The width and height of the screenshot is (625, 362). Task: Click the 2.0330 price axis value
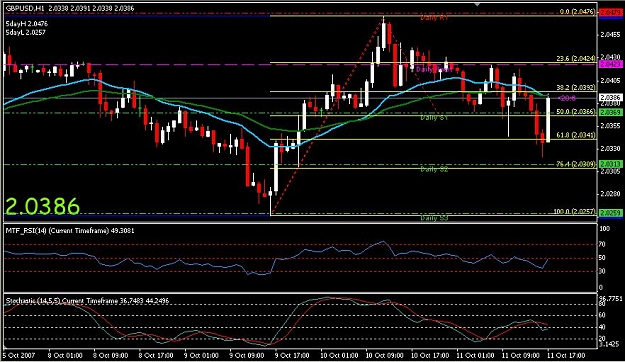611,149
